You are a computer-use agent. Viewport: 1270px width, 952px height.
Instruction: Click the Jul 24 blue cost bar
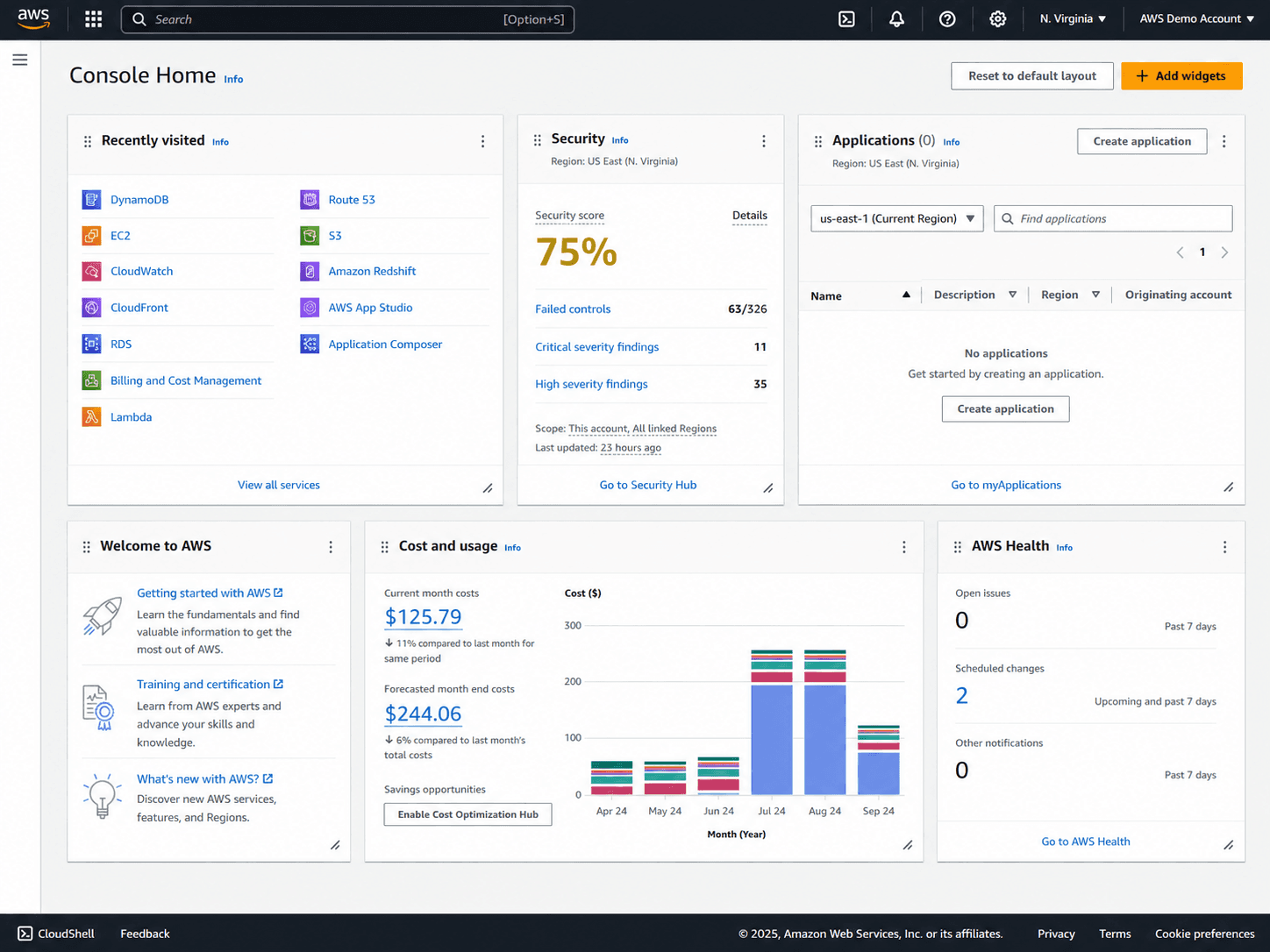click(772, 739)
